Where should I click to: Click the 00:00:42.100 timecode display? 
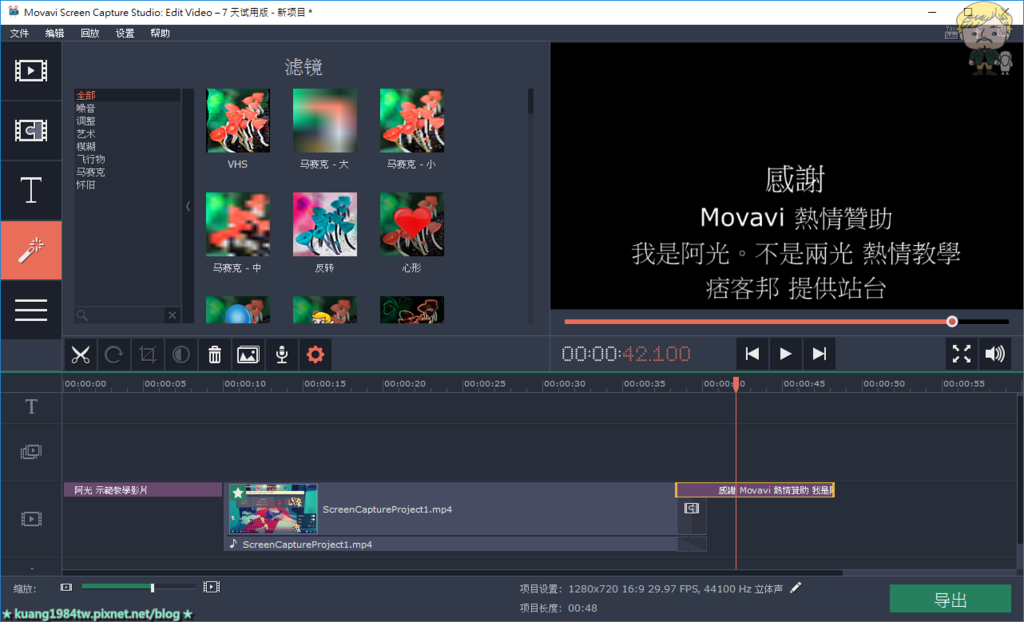[x=626, y=354]
